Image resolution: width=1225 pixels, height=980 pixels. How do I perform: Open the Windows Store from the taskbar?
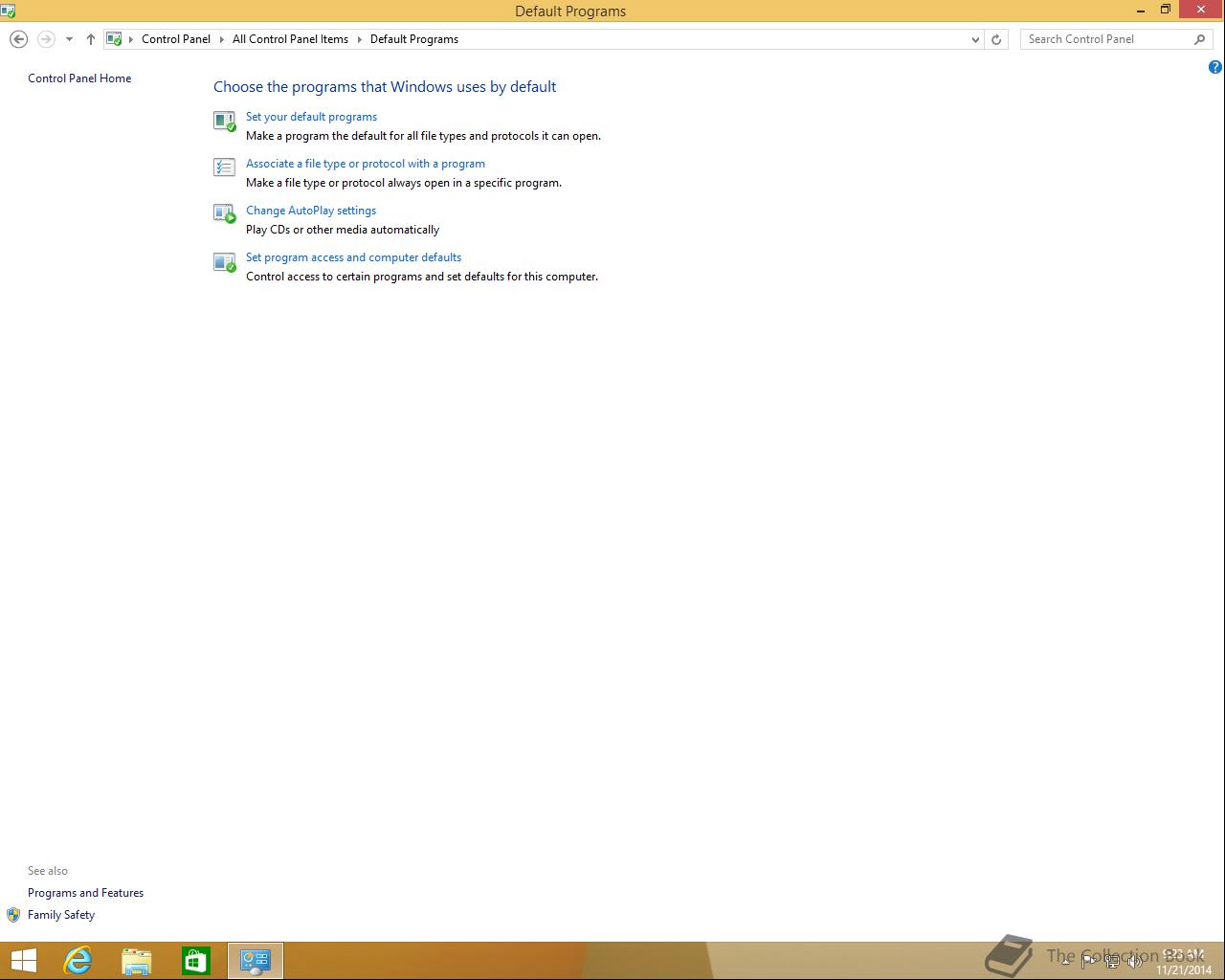pyautogui.click(x=196, y=960)
